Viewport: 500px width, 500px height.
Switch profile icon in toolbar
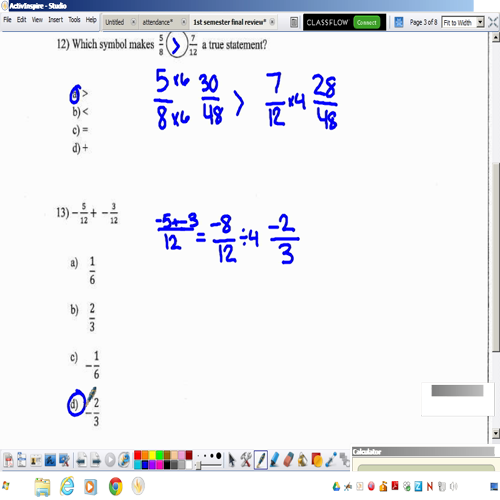(22, 460)
